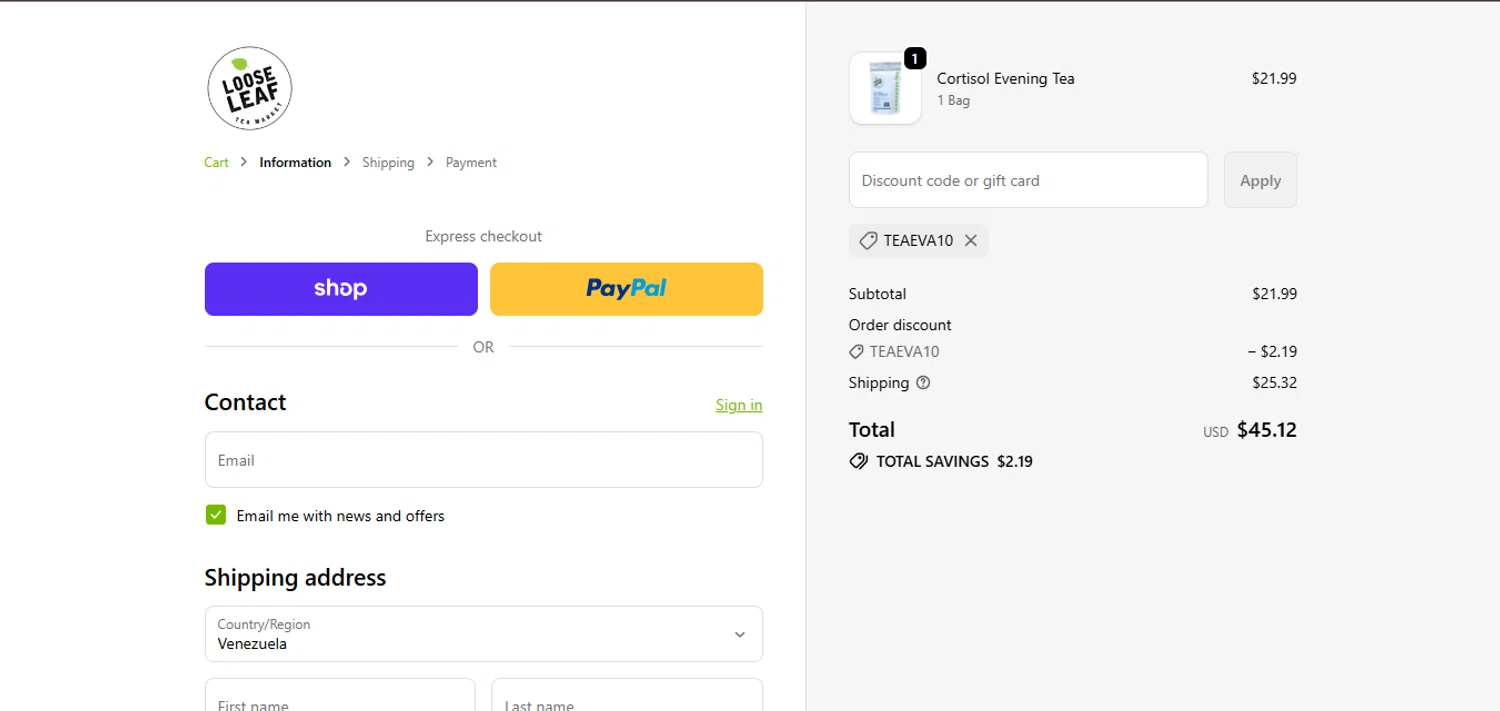Click the $45.12 total amount
1500x711 pixels.
pos(1266,430)
